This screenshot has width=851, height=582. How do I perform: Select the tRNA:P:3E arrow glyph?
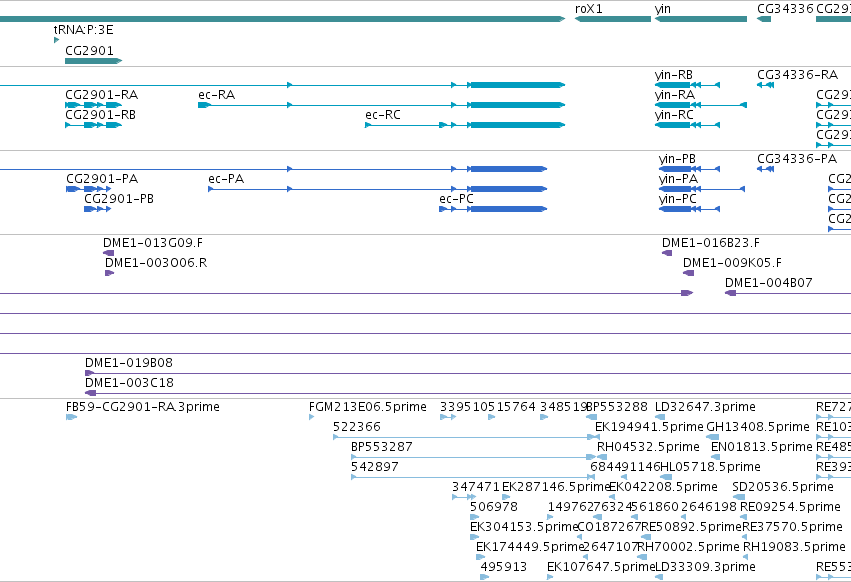pyautogui.click(x=56, y=40)
